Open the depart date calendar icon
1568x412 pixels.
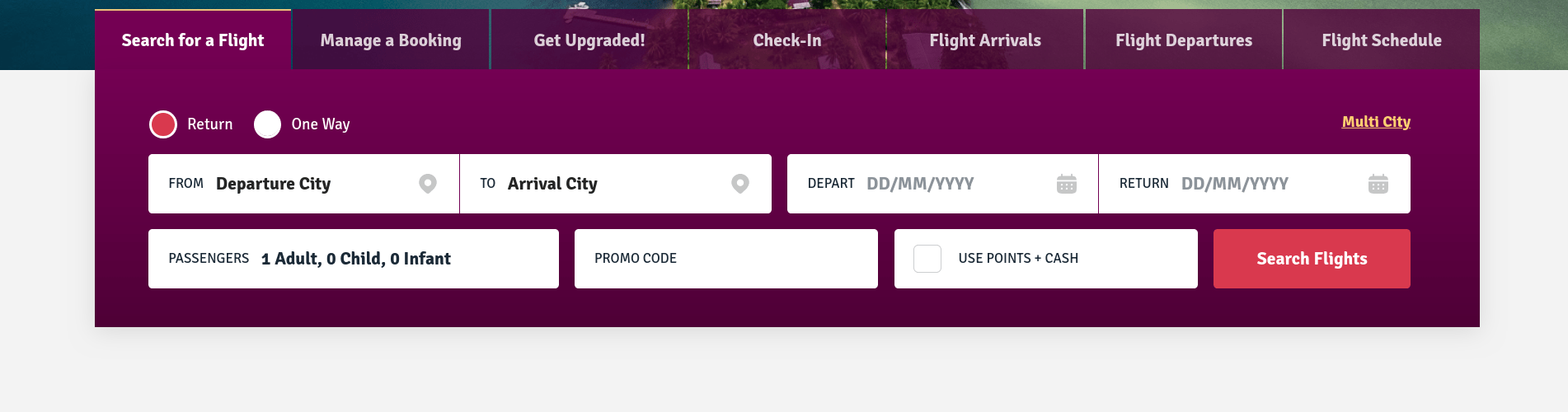(x=1066, y=184)
